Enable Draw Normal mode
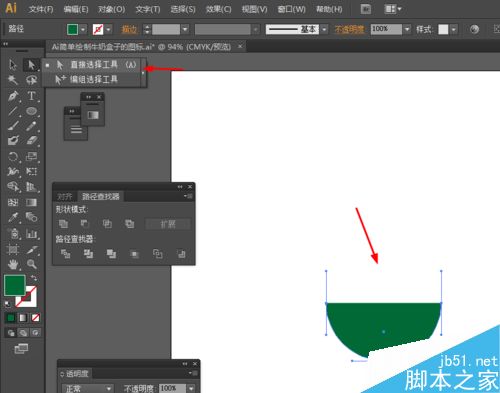The height and width of the screenshot is (393, 500). (11, 332)
